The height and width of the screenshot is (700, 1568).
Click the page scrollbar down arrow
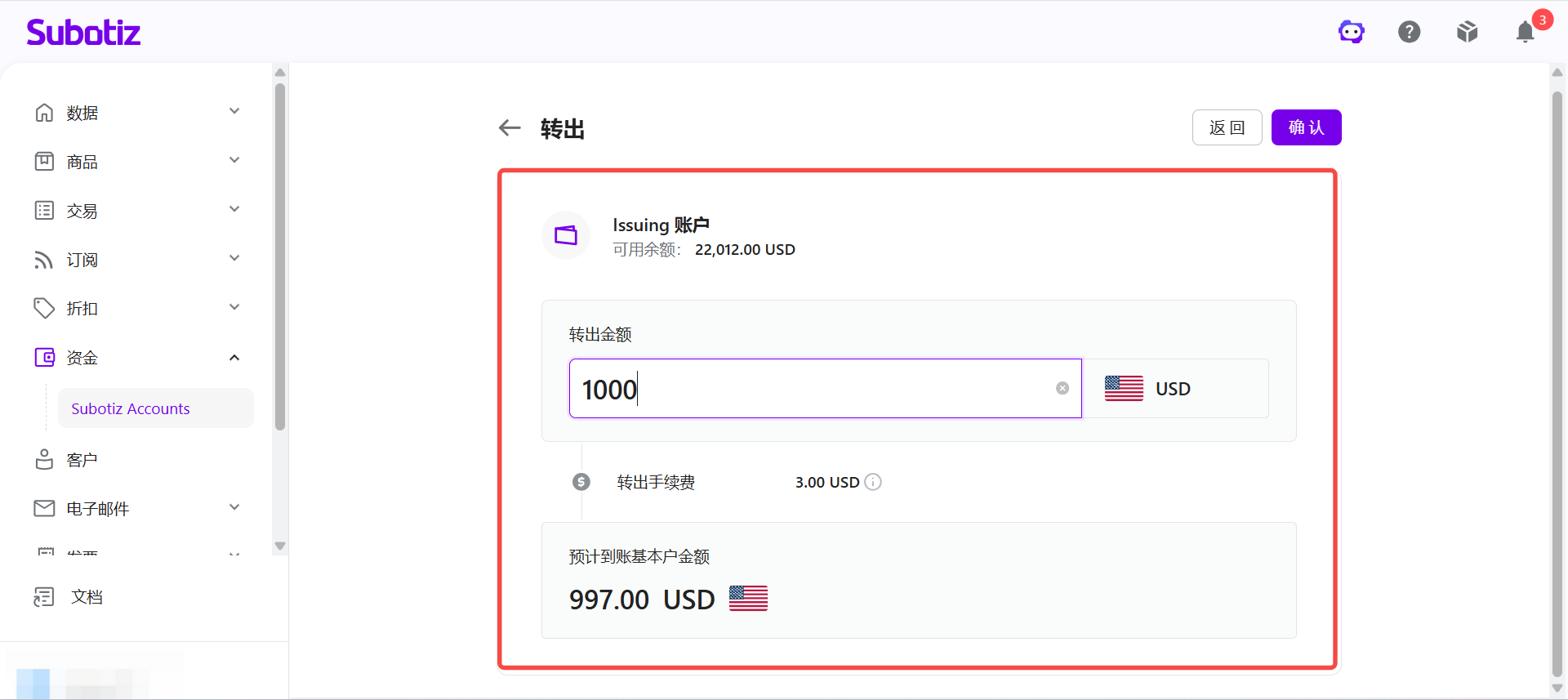1557,688
